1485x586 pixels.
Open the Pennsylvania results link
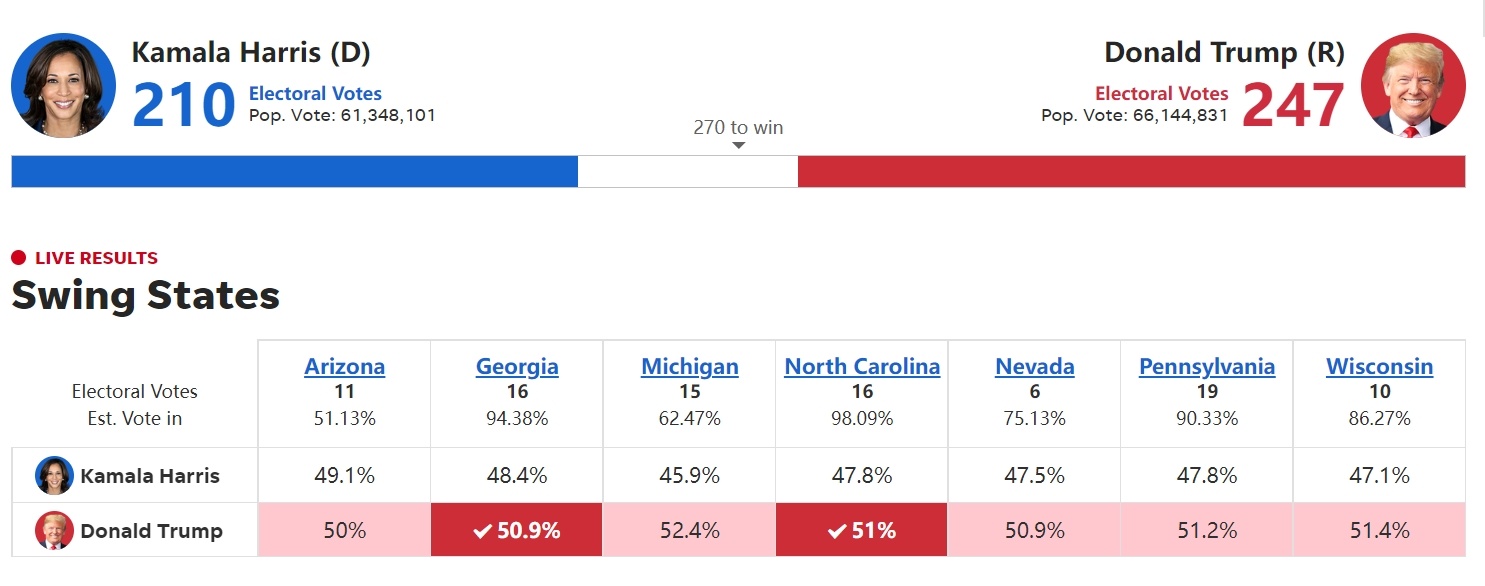pos(1207,367)
